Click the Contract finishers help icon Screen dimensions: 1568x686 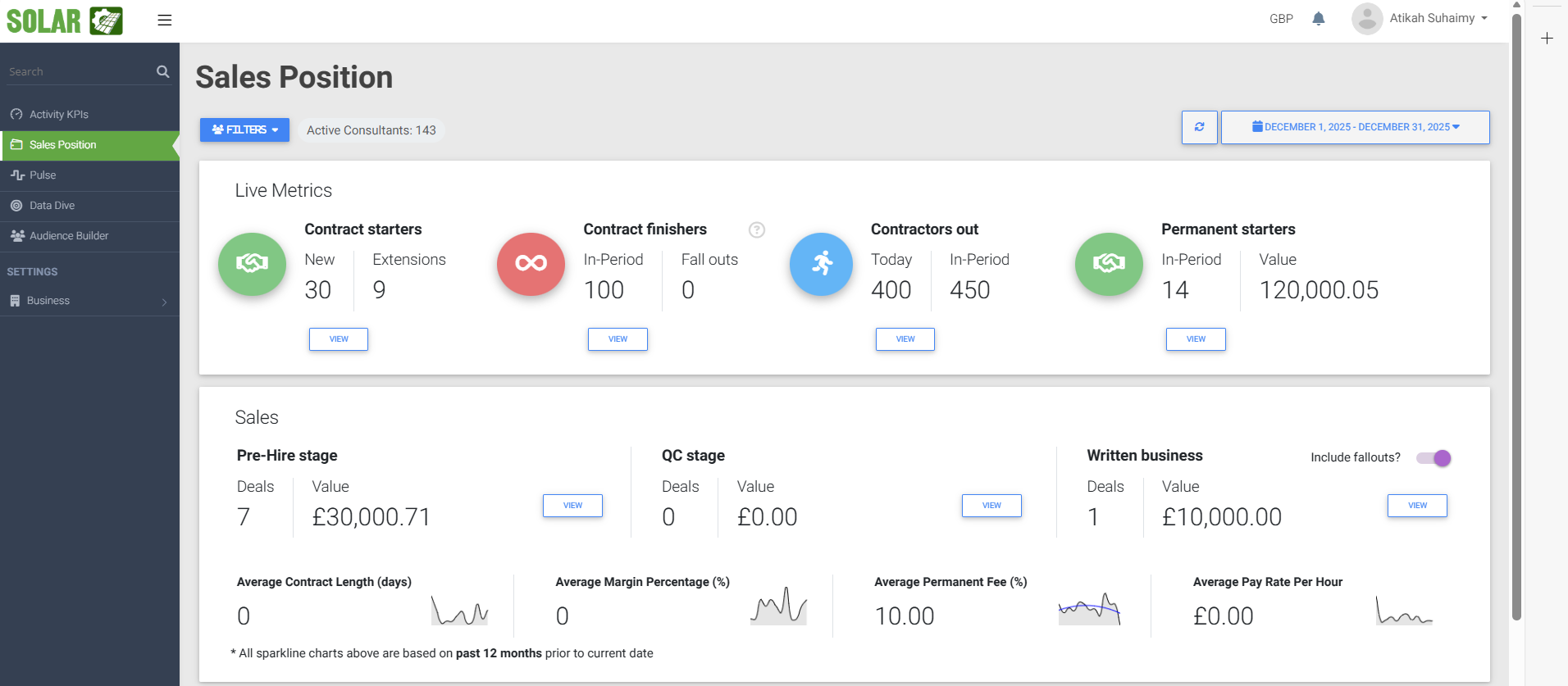pos(756,230)
